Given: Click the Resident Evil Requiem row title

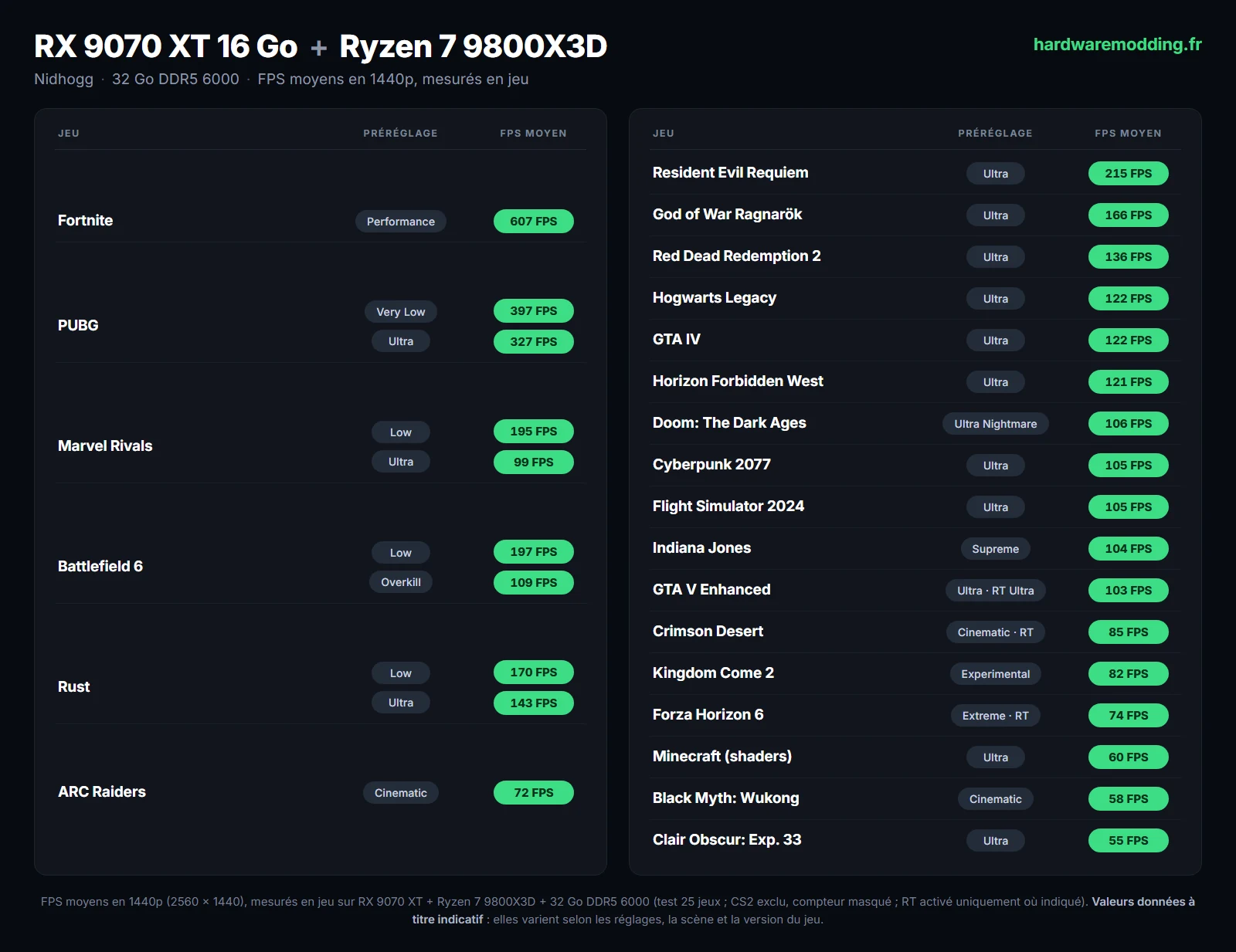Looking at the screenshot, I should click(x=731, y=173).
